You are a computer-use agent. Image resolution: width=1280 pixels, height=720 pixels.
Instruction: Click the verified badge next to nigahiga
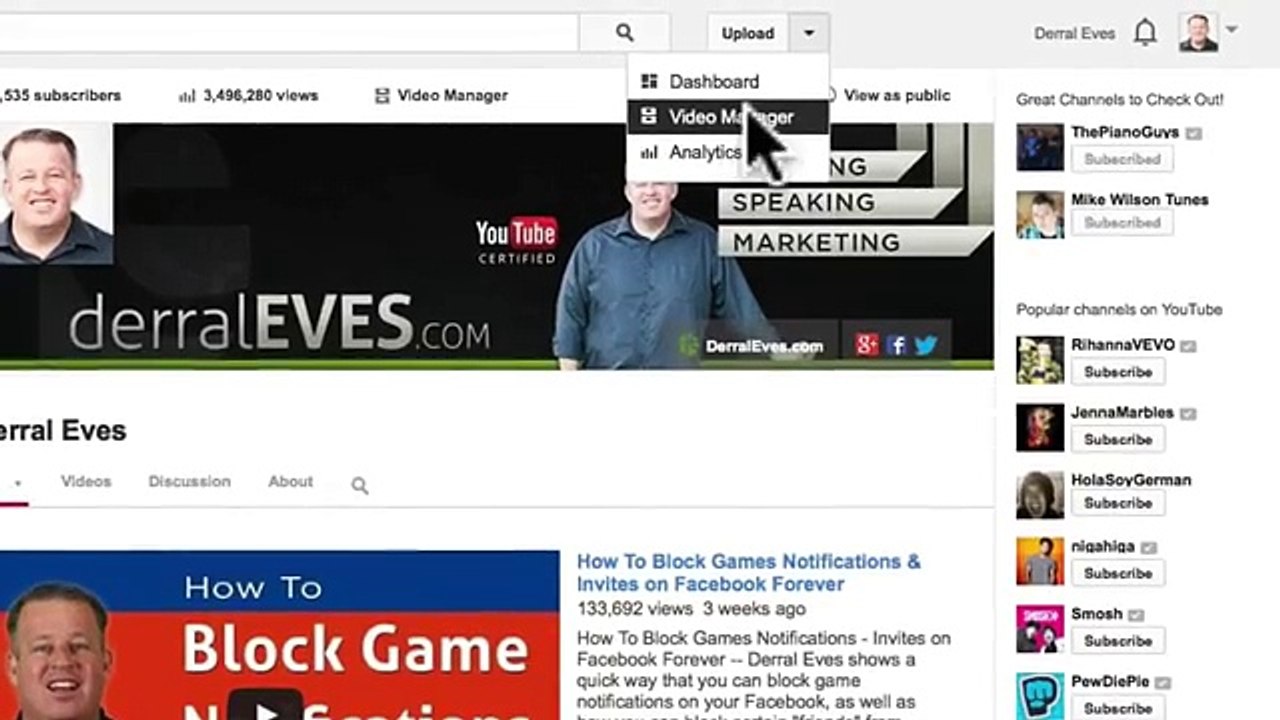pyautogui.click(x=1149, y=548)
